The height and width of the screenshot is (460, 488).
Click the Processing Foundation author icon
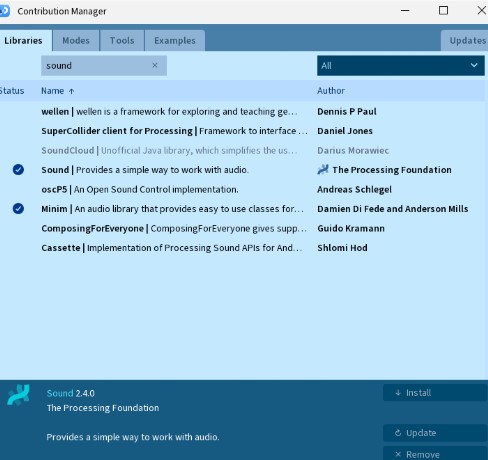(x=323, y=170)
